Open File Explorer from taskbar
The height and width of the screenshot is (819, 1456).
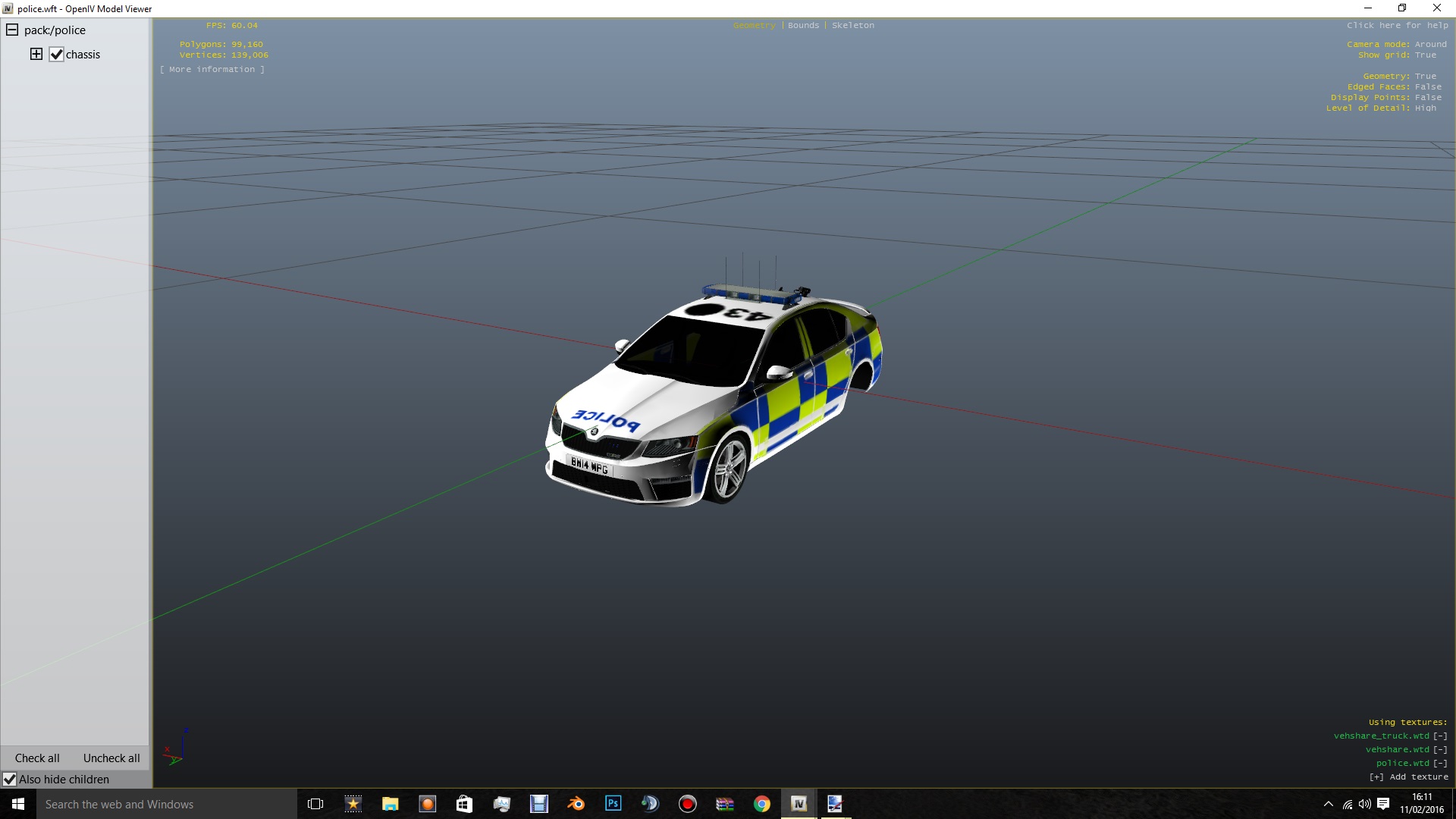tap(390, 804)
